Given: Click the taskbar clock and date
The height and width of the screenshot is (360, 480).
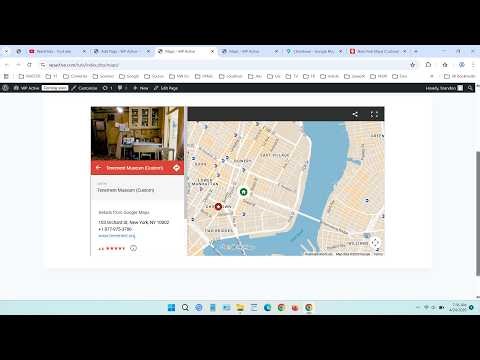Looking at the screenshot, I should coord(459,307).
